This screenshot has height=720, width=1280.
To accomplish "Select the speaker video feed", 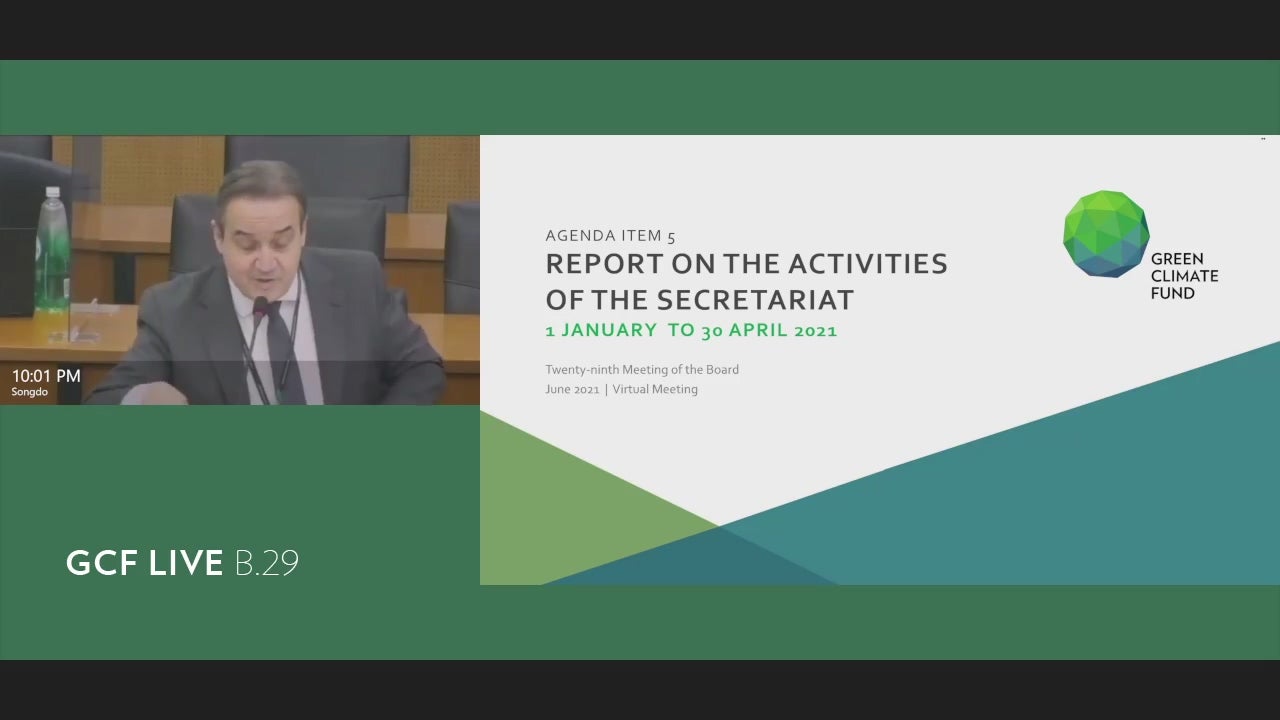I will point(240,270).
